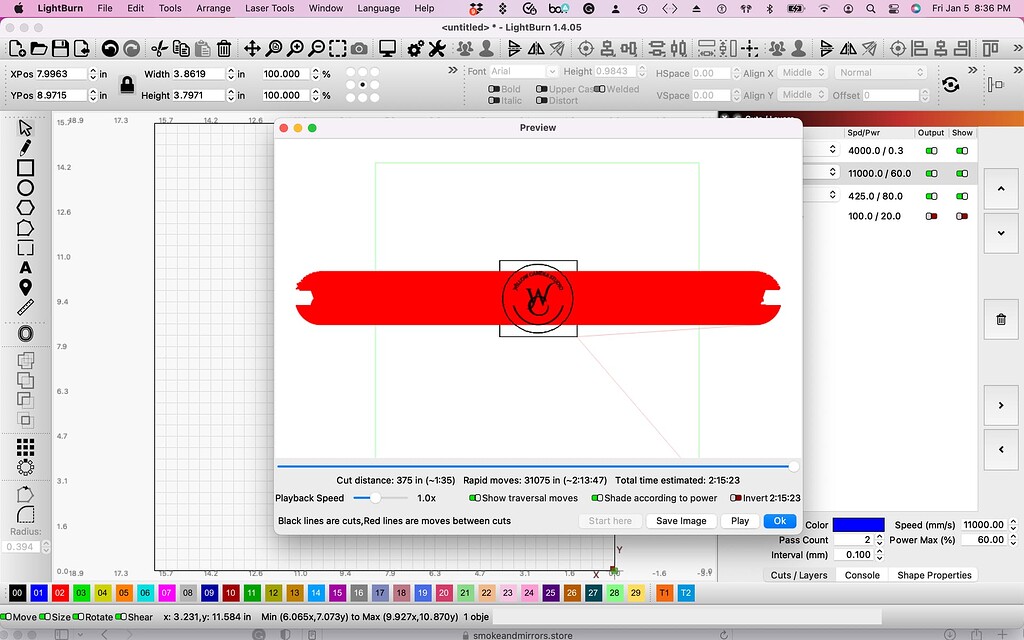Screen dimensions: 1024x640
Task: Click the New file icon in toolbar
Action: coord(18,48)
